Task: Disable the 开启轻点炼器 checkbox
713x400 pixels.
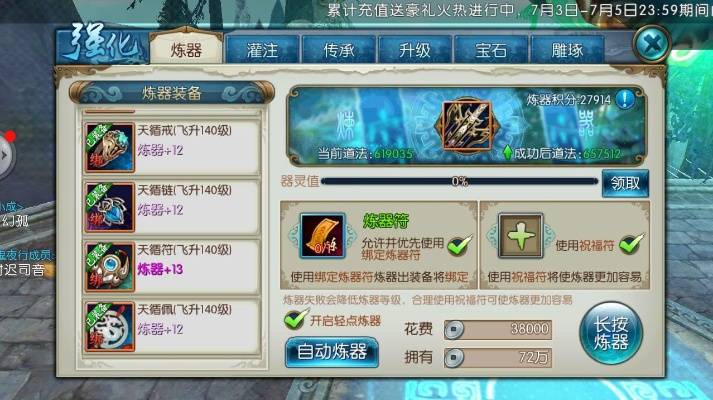Action: (296, 319)
